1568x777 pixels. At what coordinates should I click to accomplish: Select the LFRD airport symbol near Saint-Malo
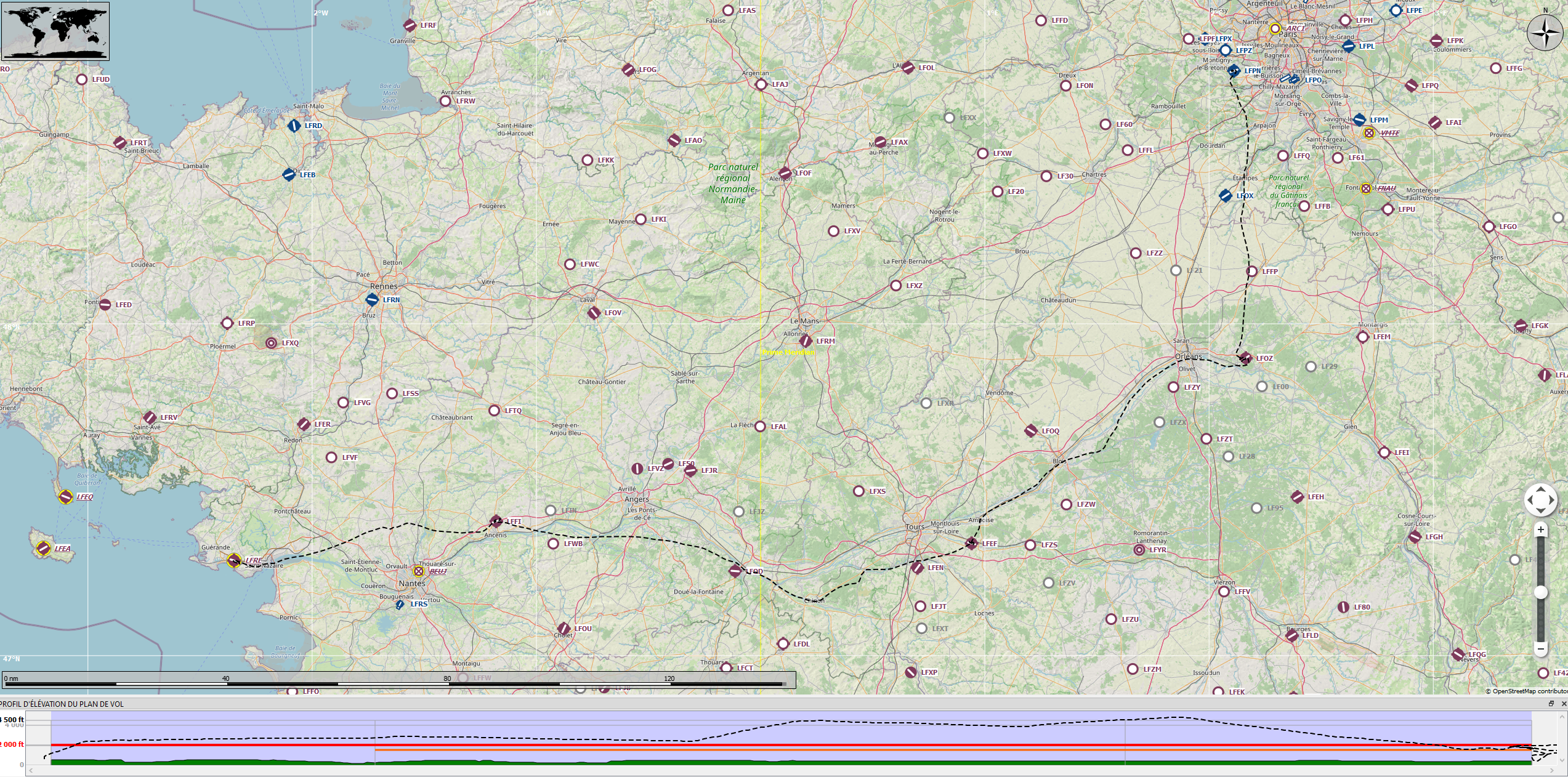click(294, 126)
